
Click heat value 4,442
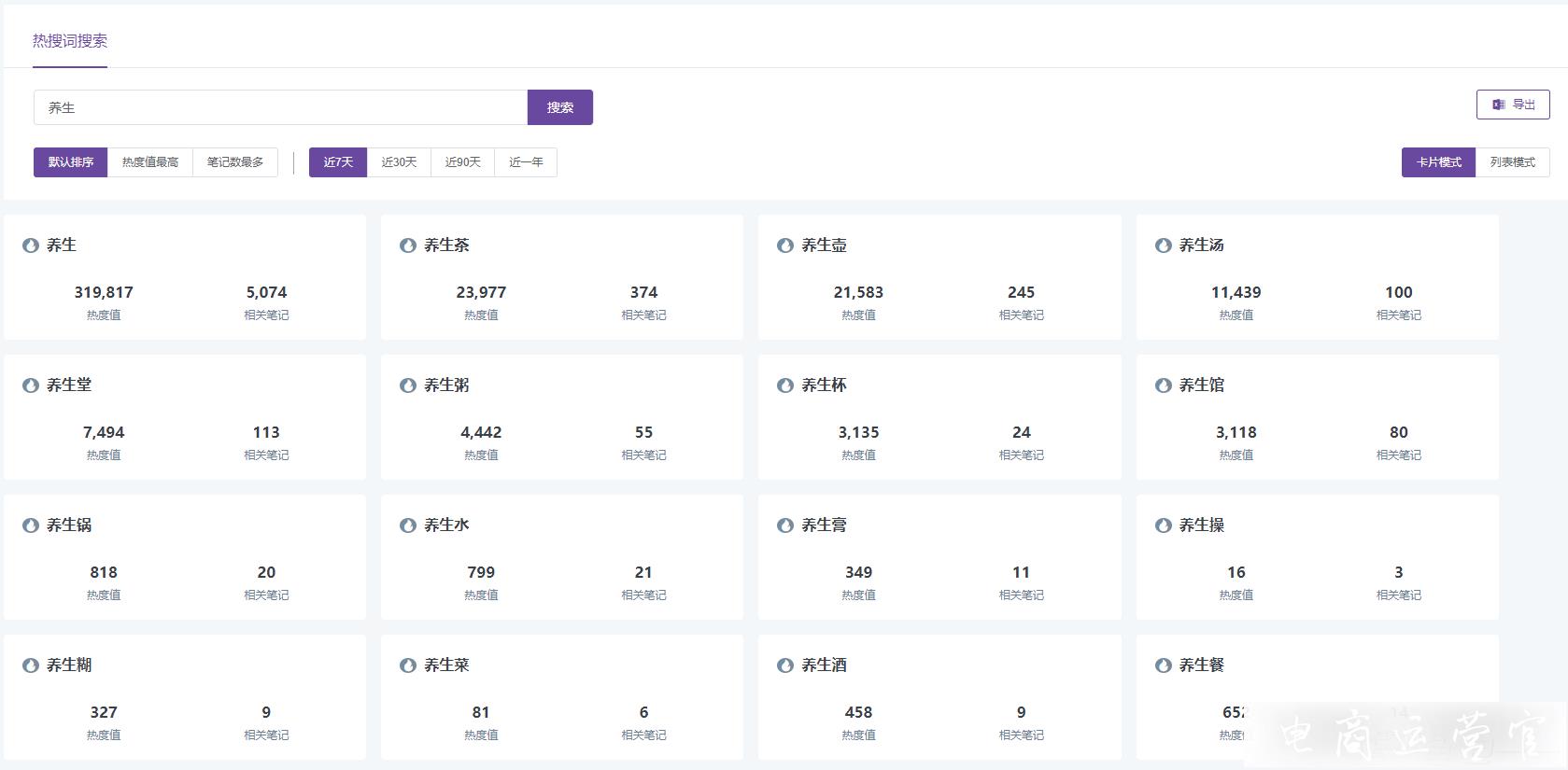tap(481, 432)
